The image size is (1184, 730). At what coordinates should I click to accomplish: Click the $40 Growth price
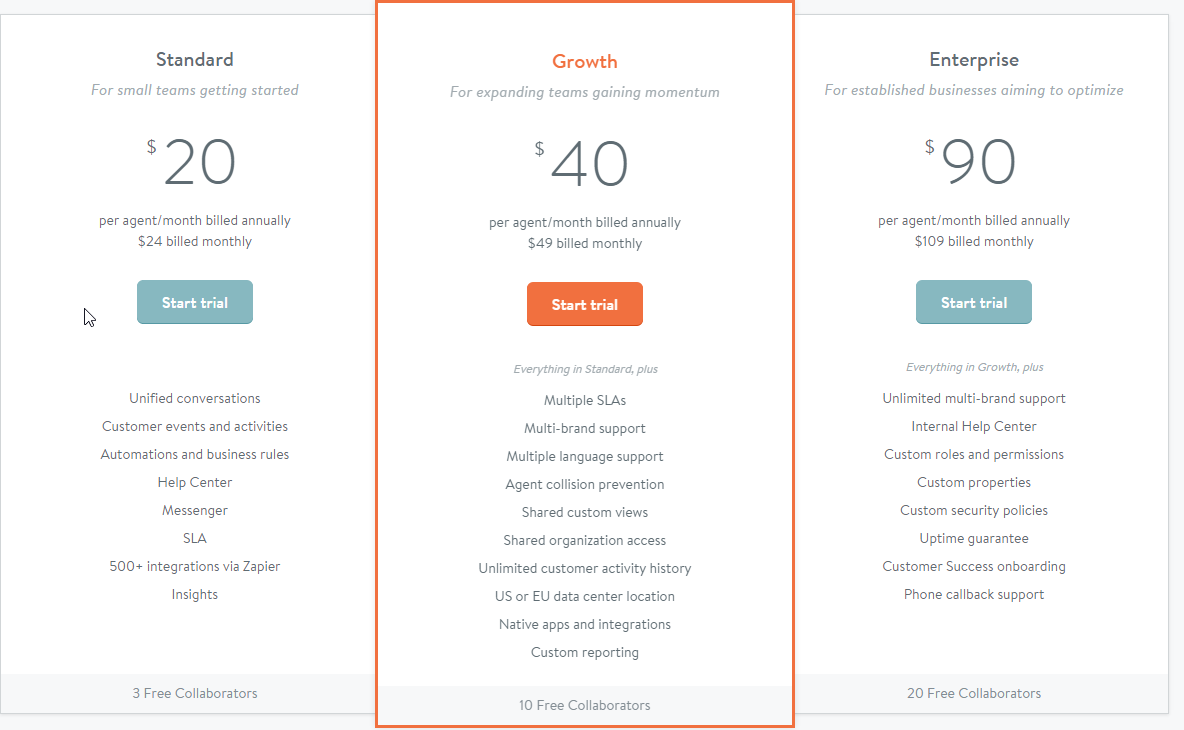581,163
